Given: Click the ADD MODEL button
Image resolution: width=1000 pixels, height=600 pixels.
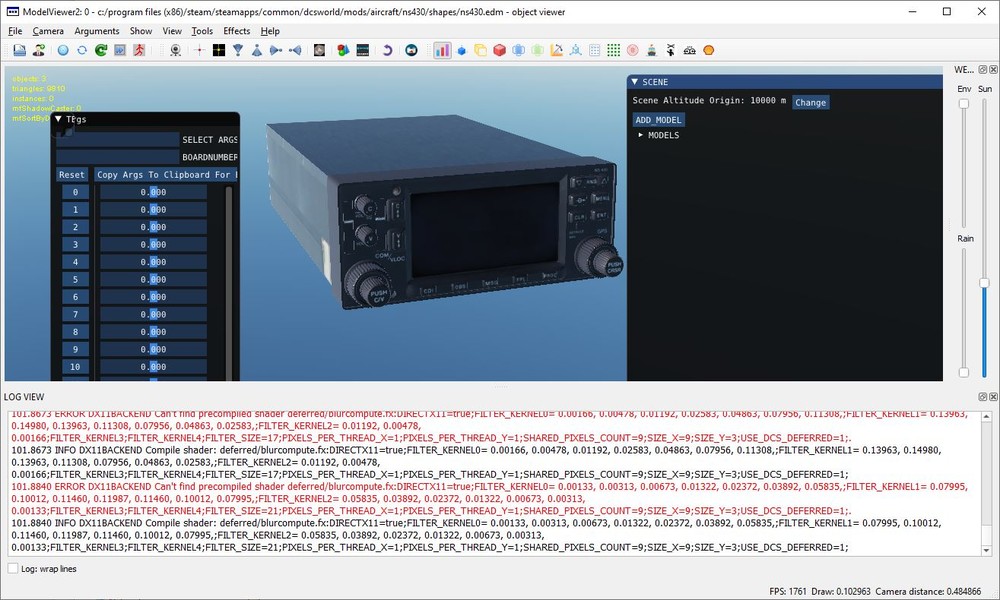Looking at the screenshot, I should point(659,120).
